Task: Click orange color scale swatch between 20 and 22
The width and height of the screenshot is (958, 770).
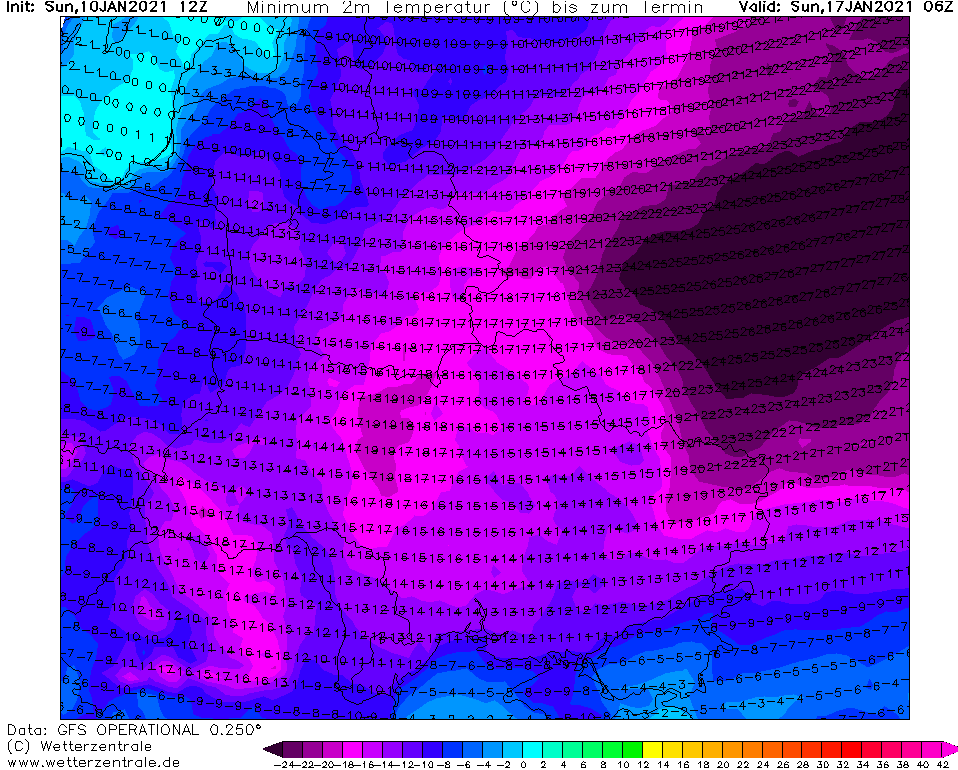Action: [x=733, y=749]
